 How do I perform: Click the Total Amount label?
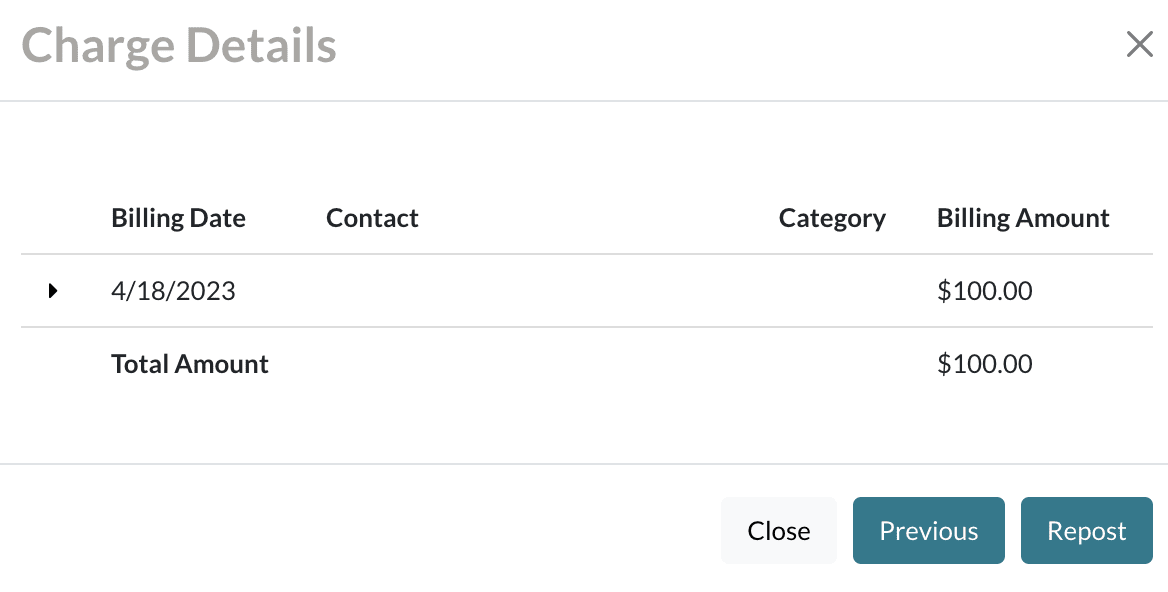(190, 364)
